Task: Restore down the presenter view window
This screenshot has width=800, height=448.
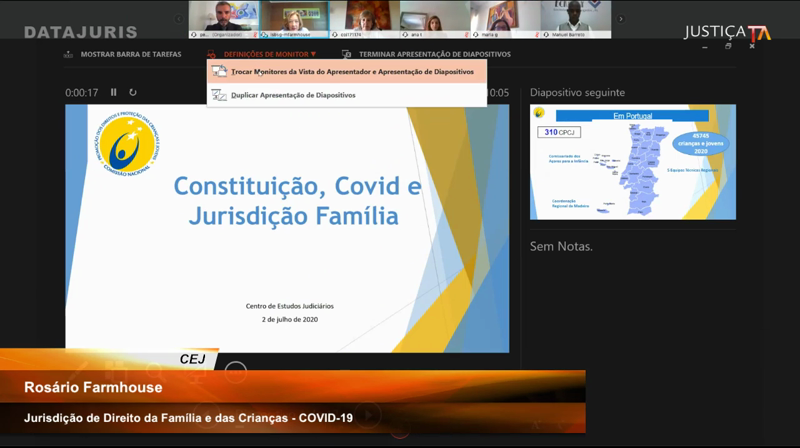Action: pos(728,45)
